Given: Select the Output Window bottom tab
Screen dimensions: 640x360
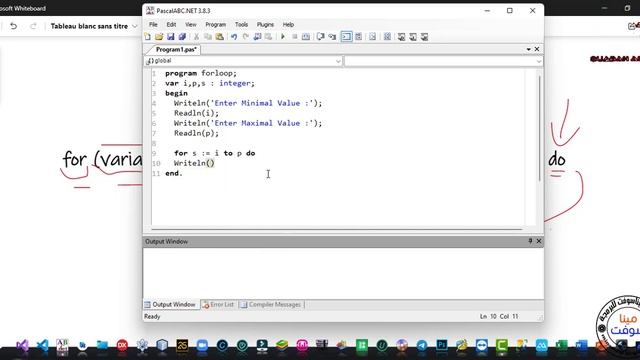Looking at the screenshot, I should pyautogui.click(x=171, y=304).
